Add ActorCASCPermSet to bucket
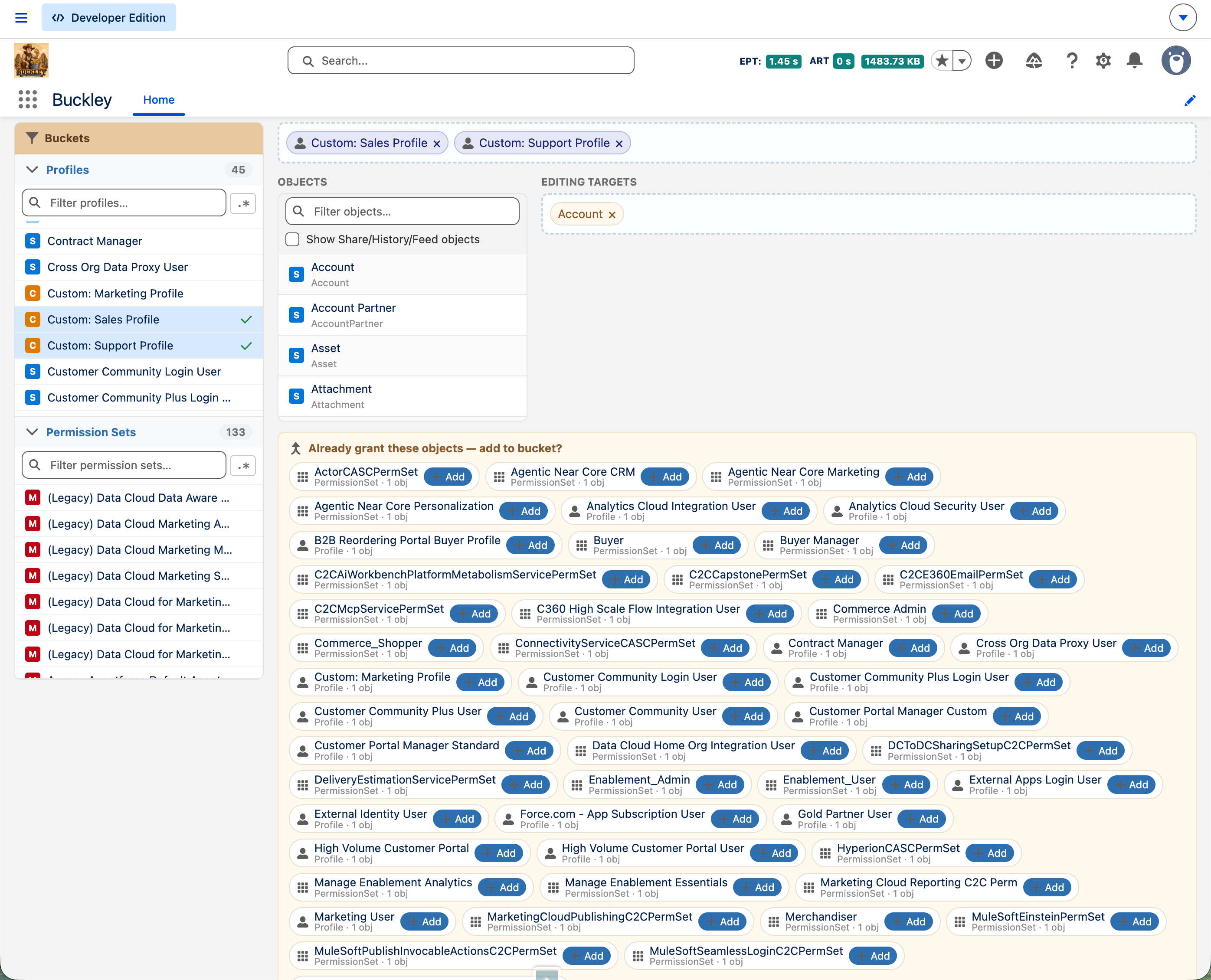 coord(448,477)
